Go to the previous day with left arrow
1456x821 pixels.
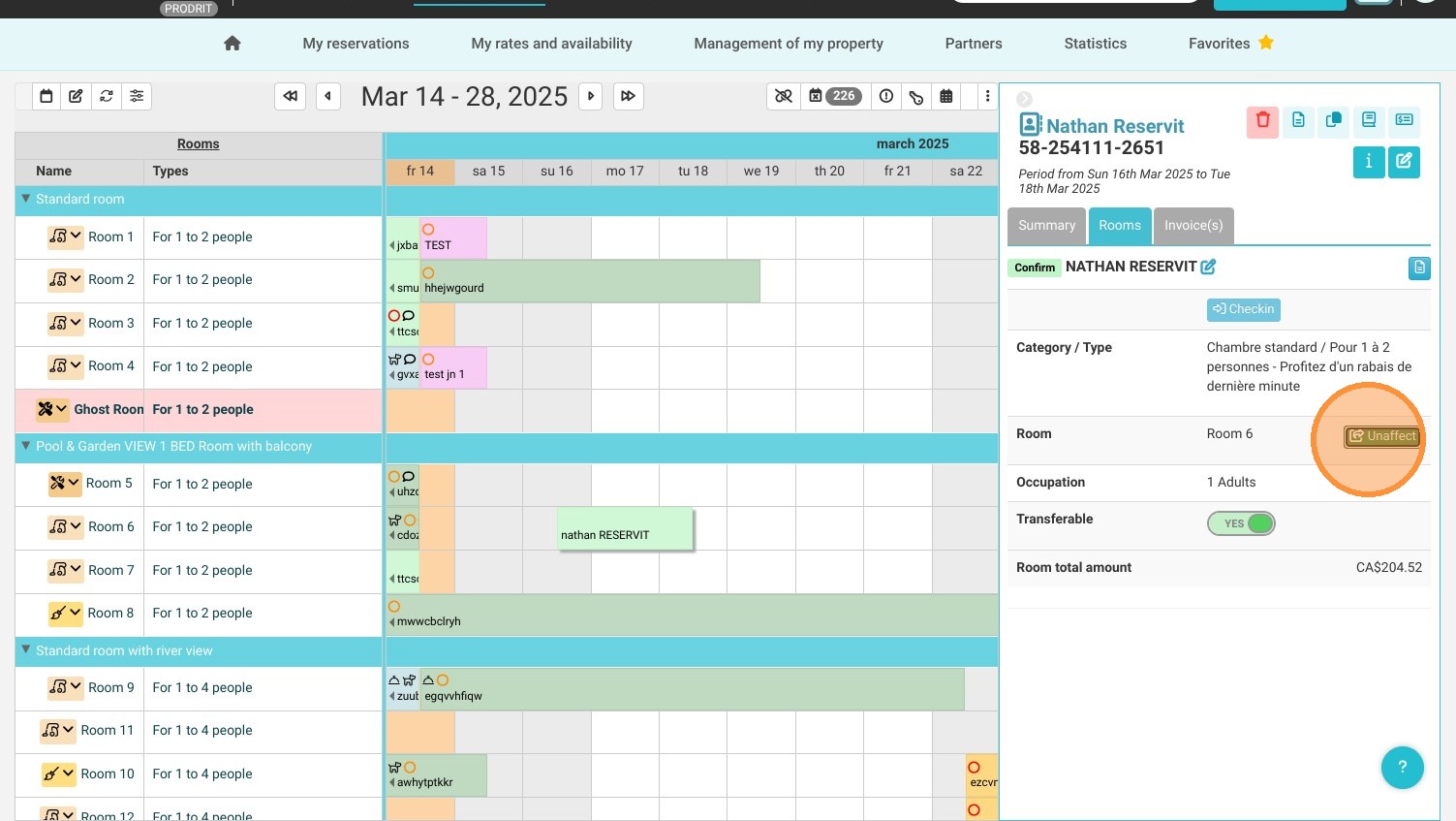point(328,96)
